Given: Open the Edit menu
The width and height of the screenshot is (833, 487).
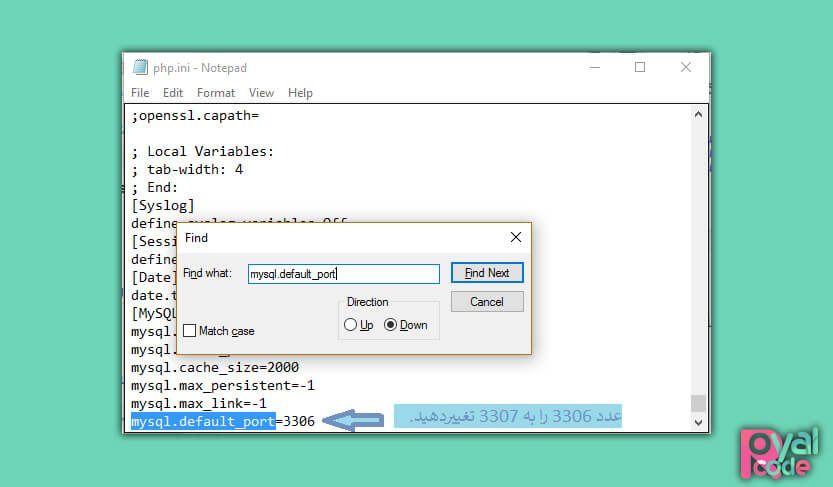Looking at the screenshot, I should (x=173, y=93).
